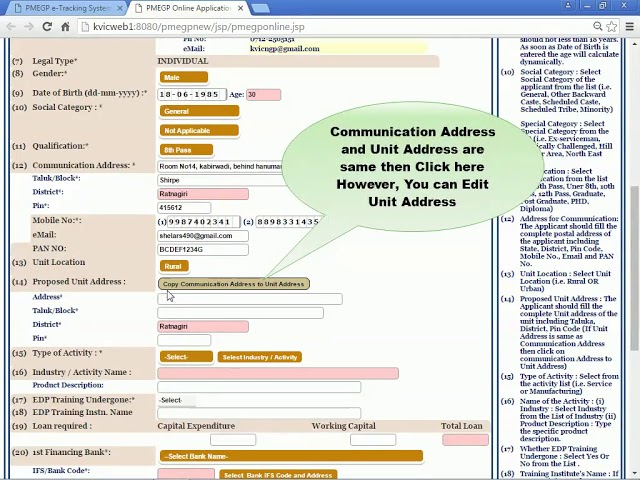Open a new browser tab

[260, 8]
